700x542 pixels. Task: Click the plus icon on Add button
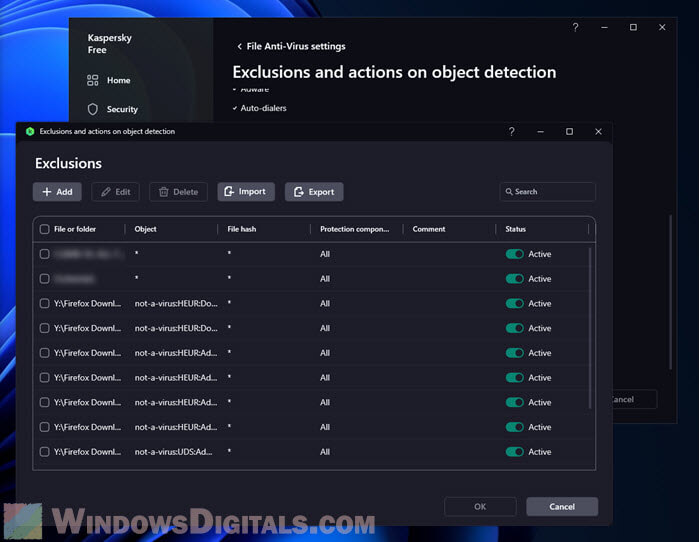pos(46,192)
